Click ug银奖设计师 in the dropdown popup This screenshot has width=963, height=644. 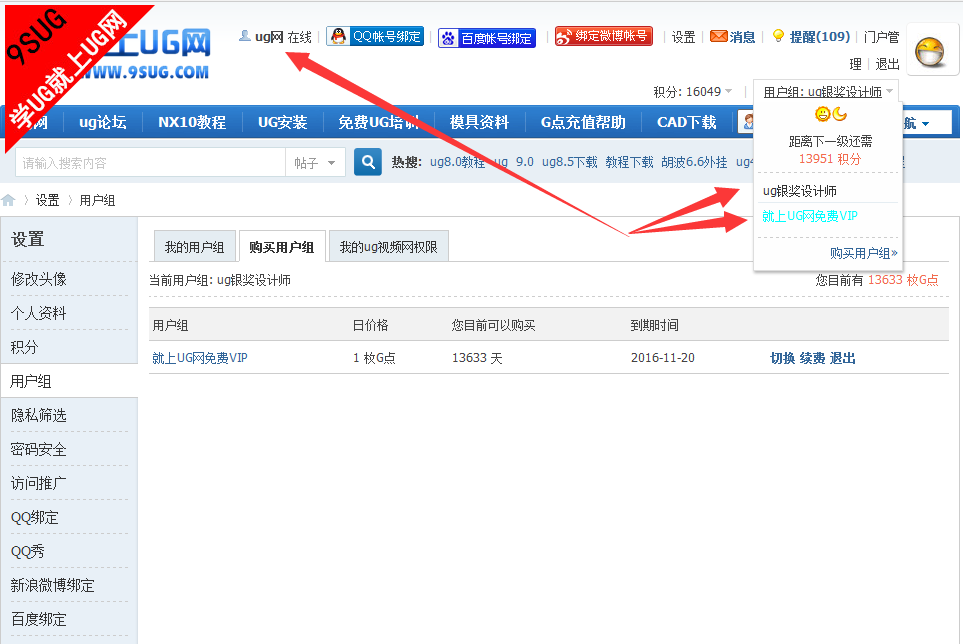coord(800,191)
